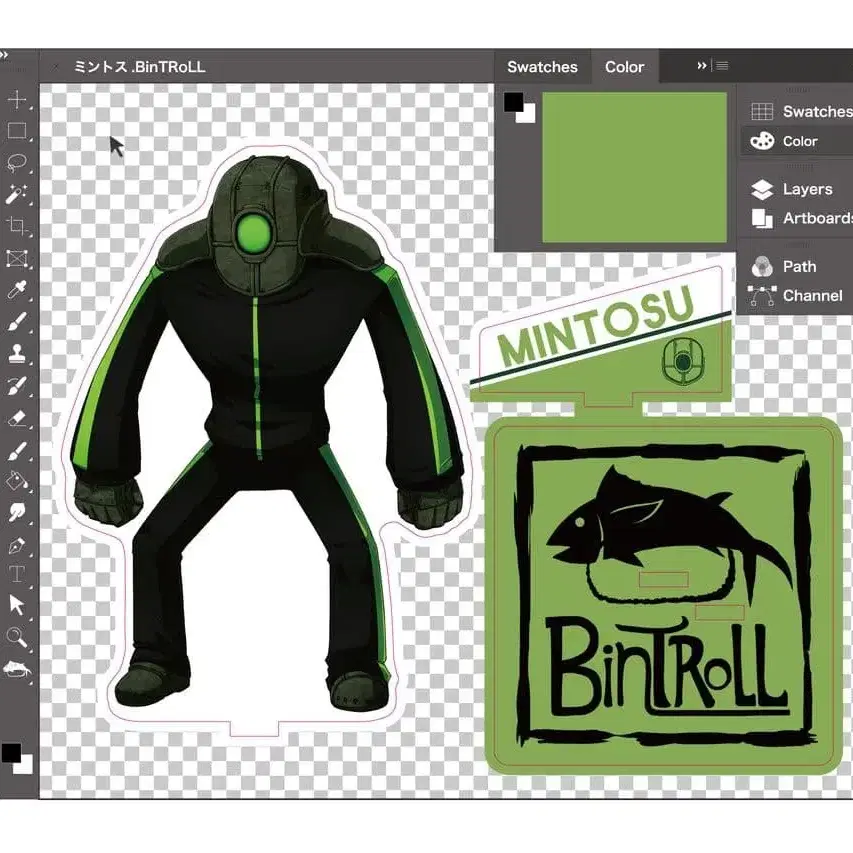Open the Color panel options menu
Screen dimensions: 853x853
point(722,66)
